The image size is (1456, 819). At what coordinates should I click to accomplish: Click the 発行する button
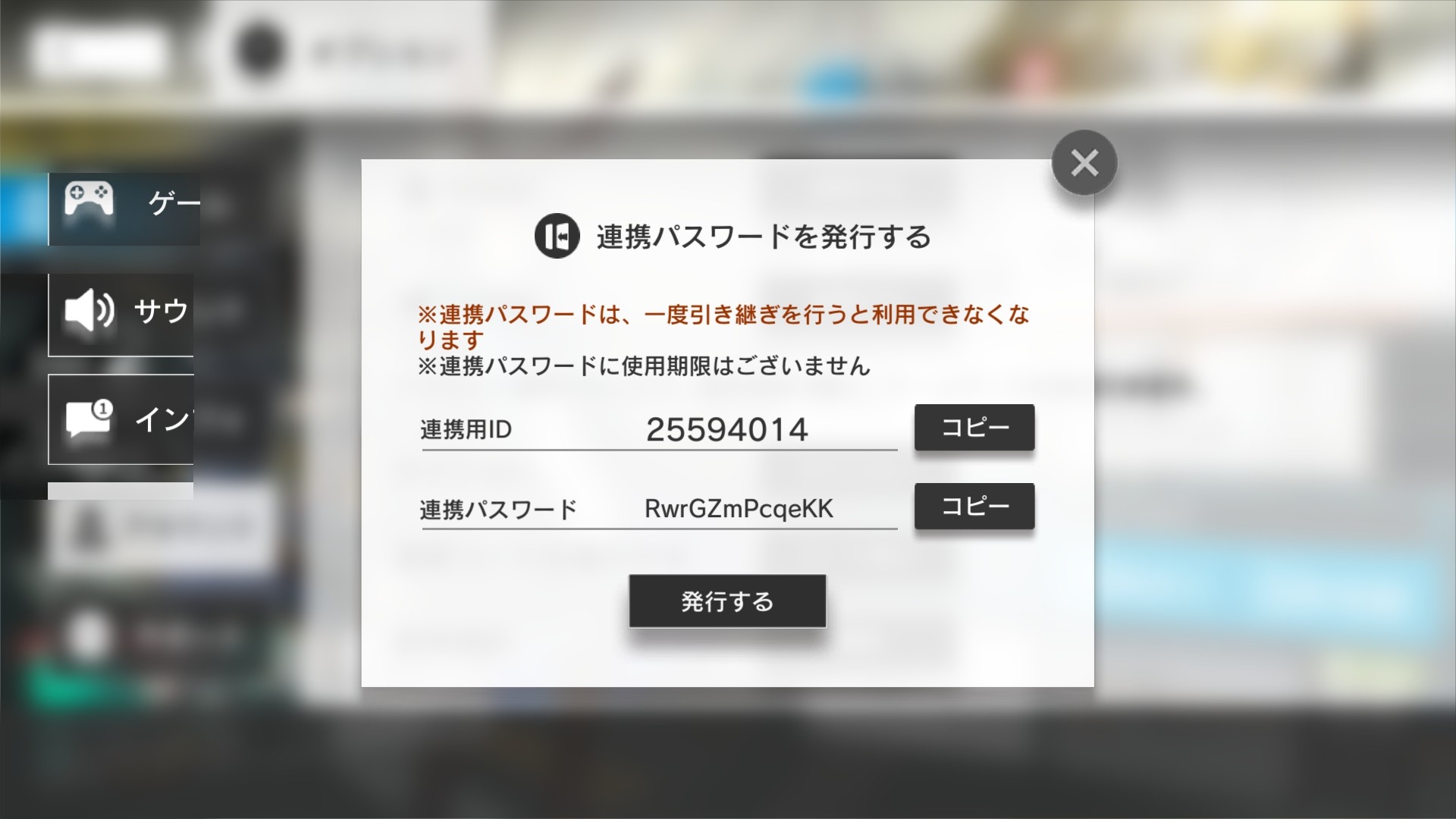(x=727, y=601)
